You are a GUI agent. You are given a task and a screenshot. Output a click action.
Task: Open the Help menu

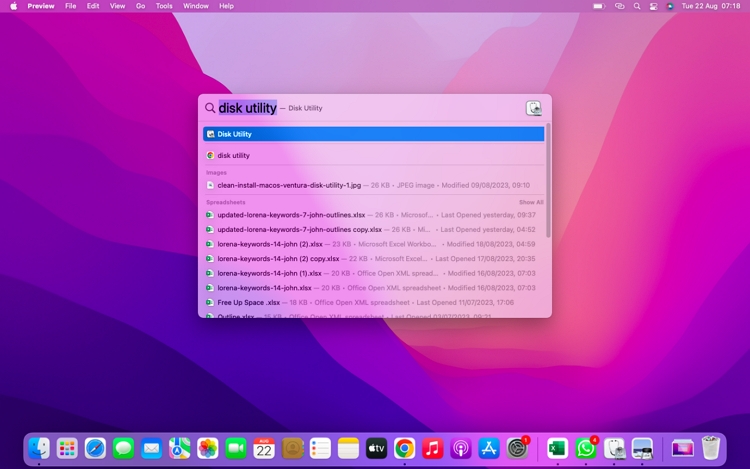point(226,6)
